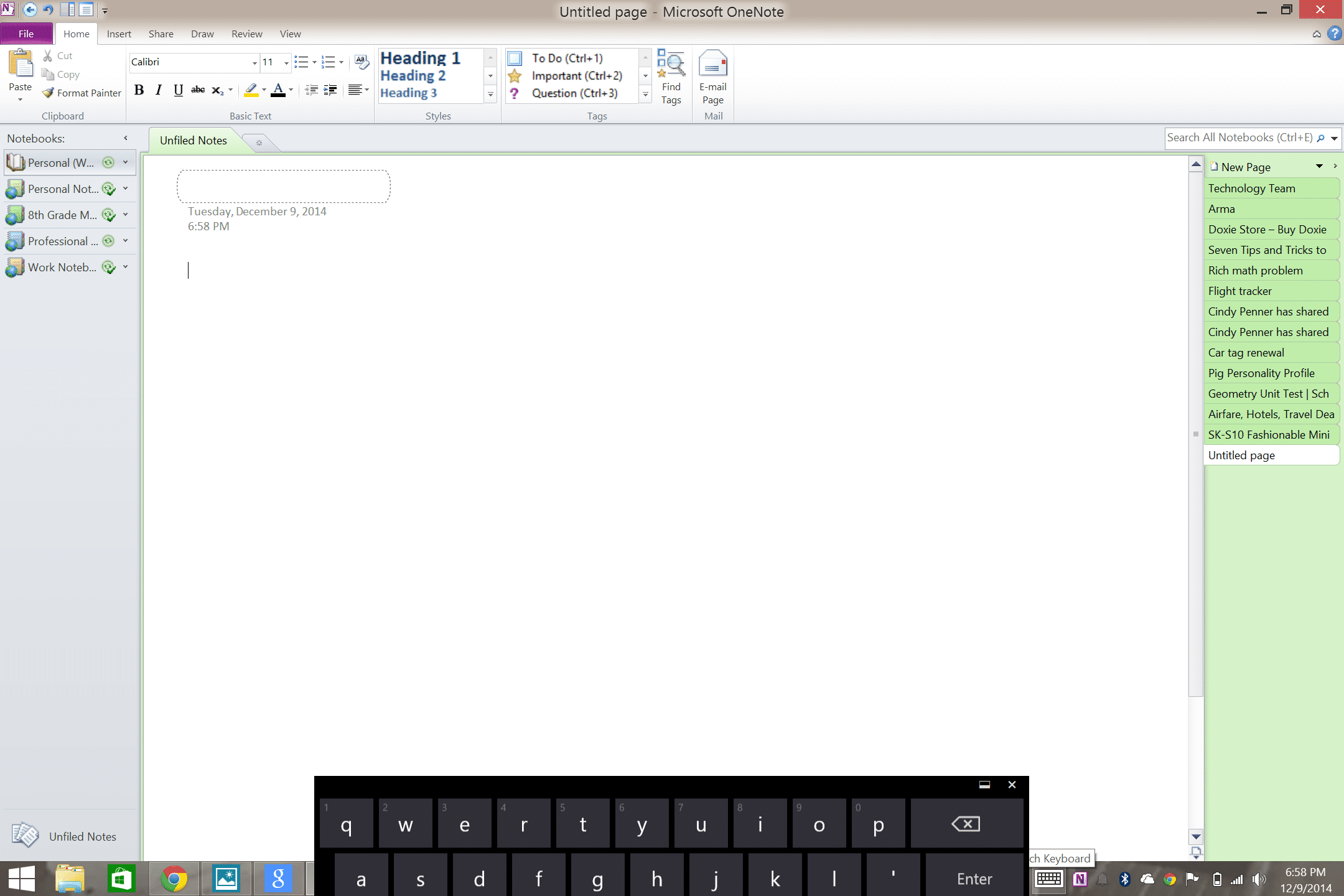Create a New Page
Image resolution: width=1344 pixels, height=896 pixels.
pos(1239,167)
